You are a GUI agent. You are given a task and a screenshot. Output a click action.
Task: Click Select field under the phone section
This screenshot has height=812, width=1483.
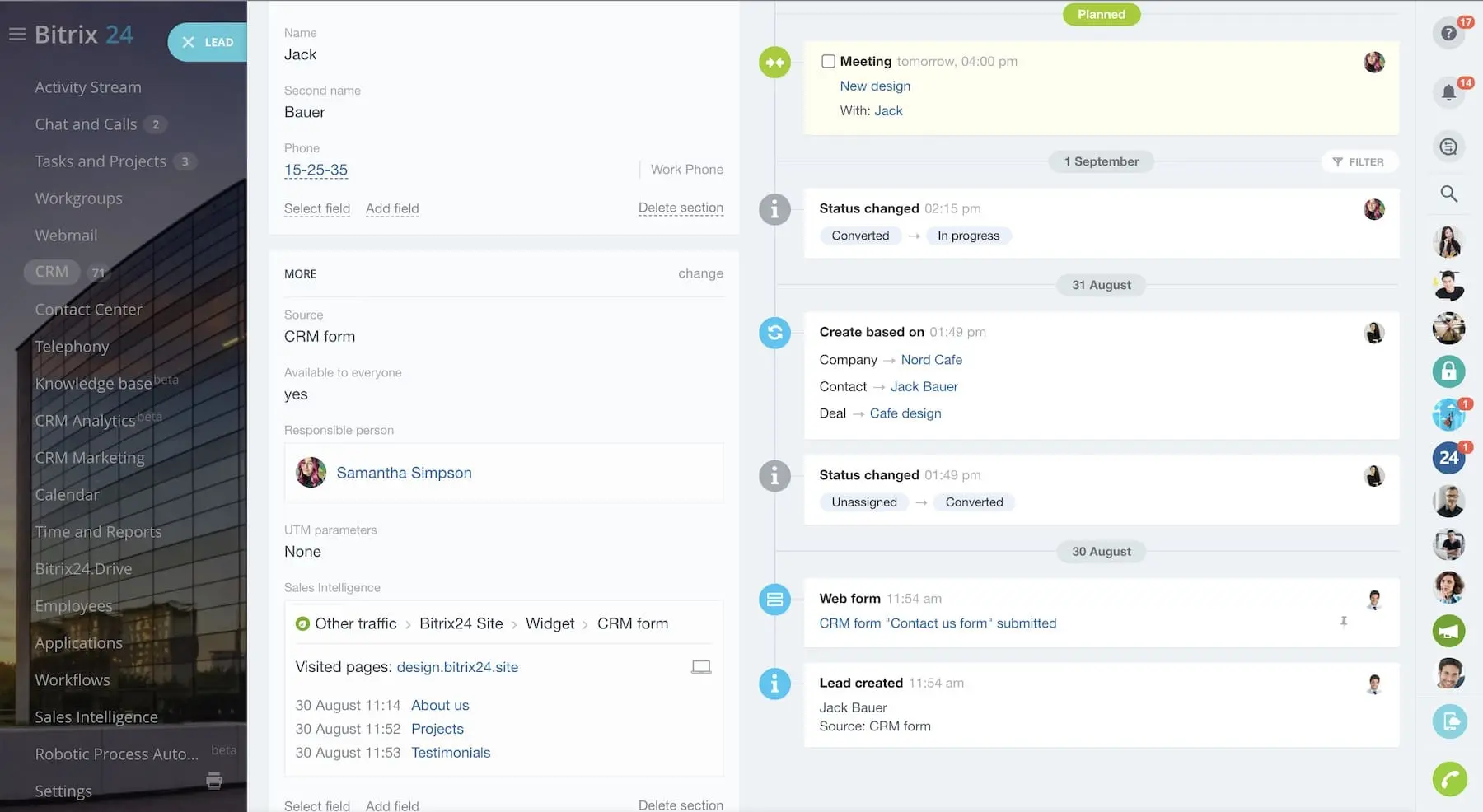(x=316, y=209)
